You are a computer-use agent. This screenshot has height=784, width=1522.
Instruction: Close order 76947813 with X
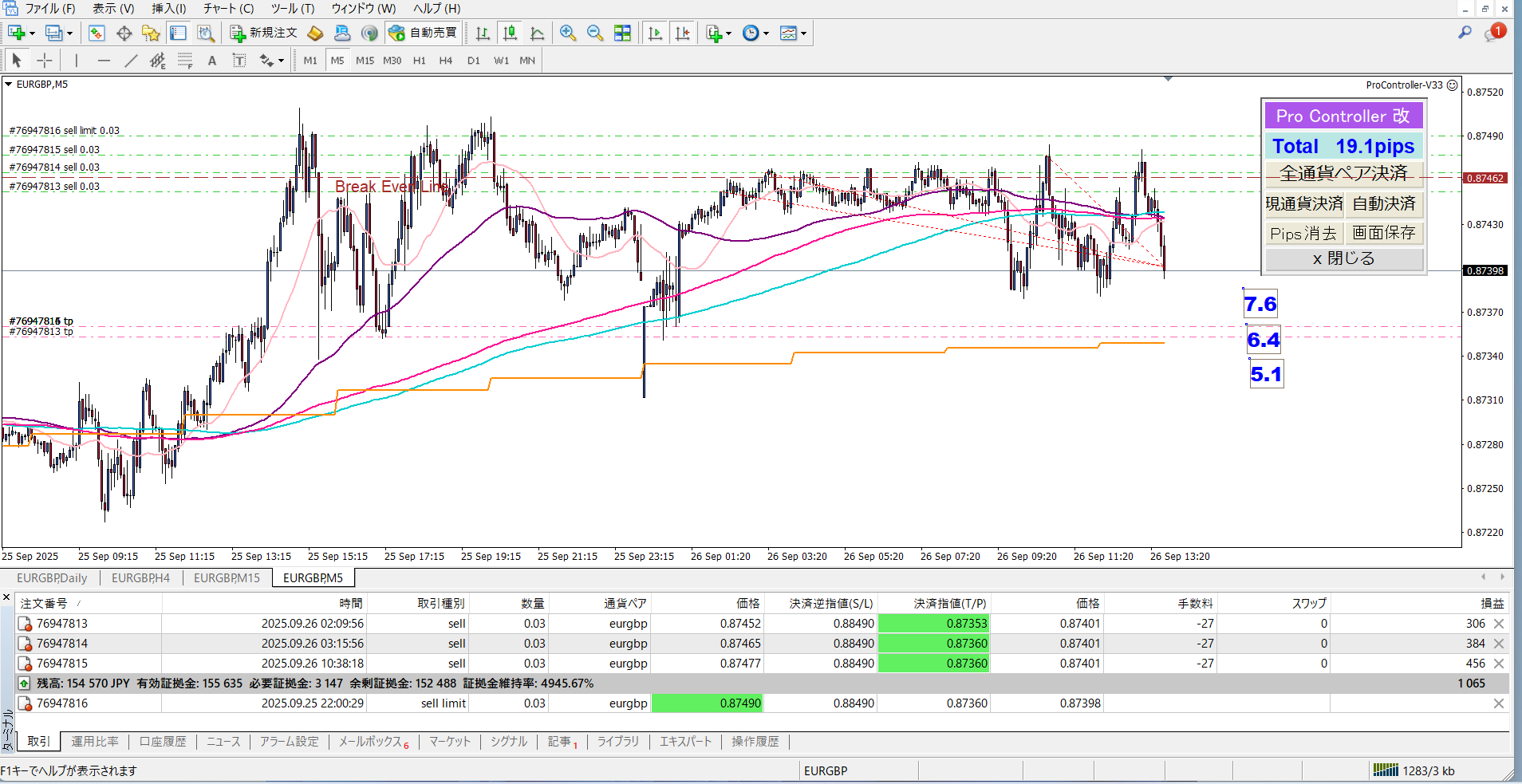(1499, 624)
